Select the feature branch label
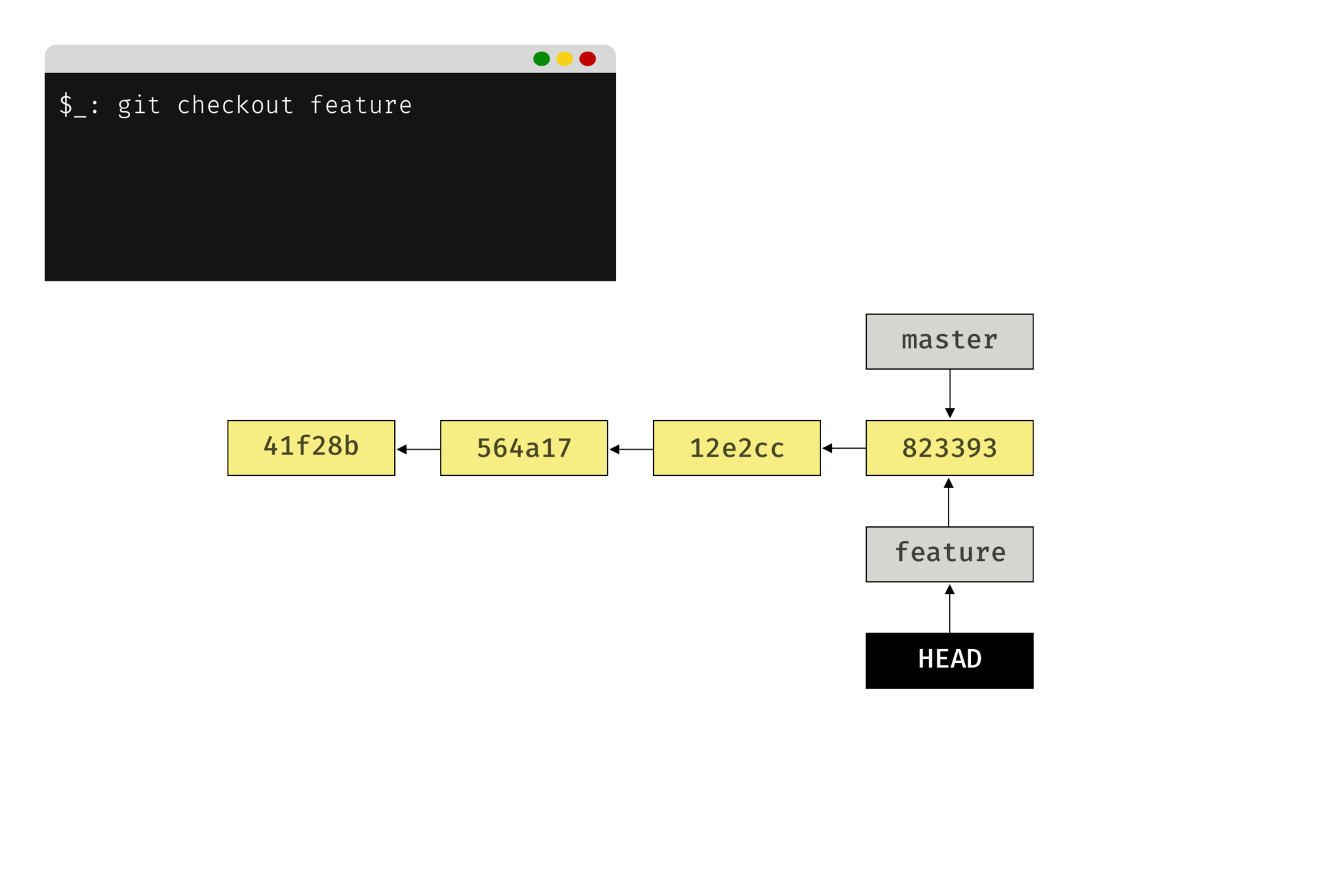Viewport: 1344px width, 896px height. click(x=949, y=554)
